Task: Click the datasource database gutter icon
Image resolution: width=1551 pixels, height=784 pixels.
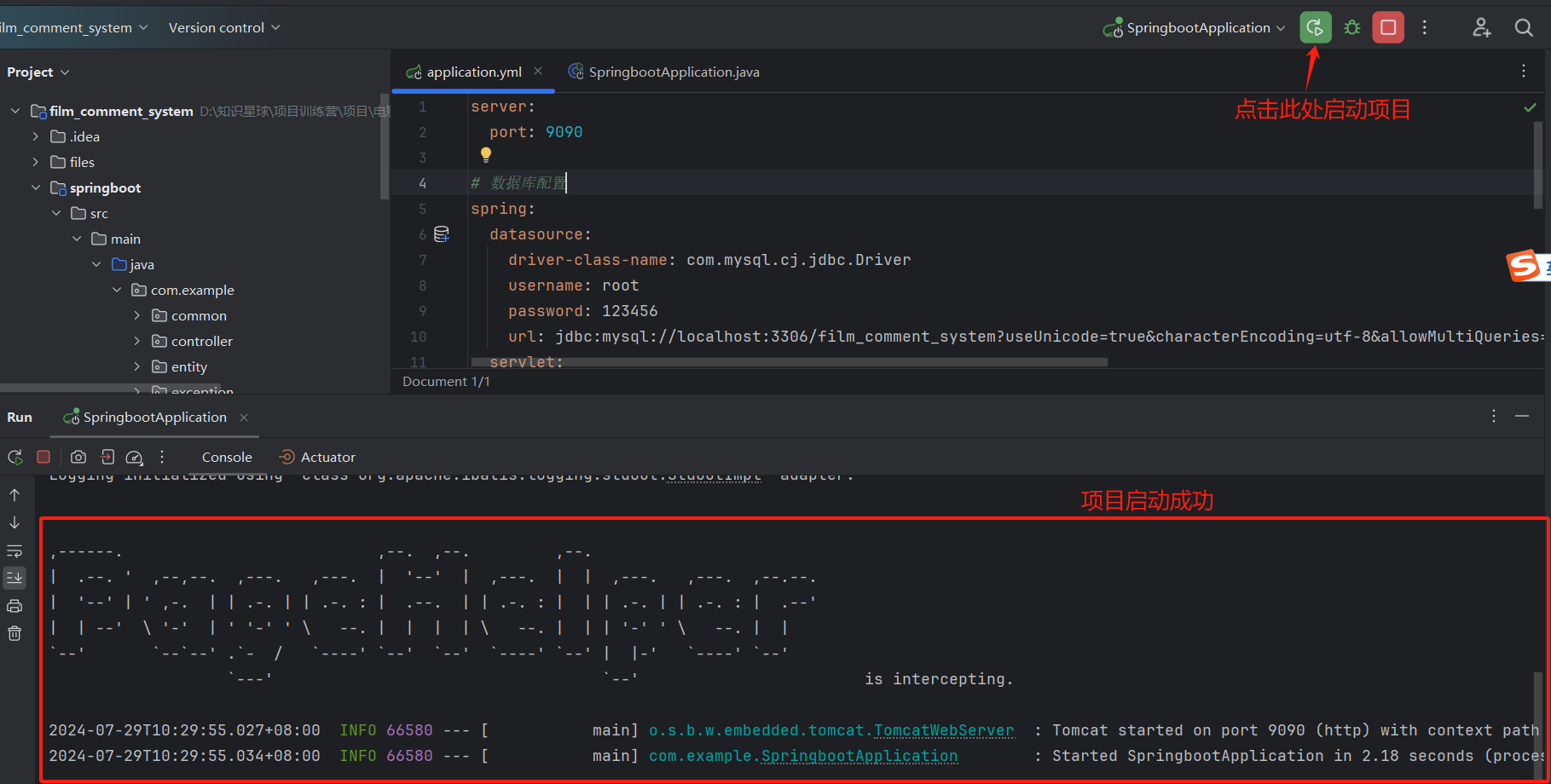Action: (x=442, y=233)
